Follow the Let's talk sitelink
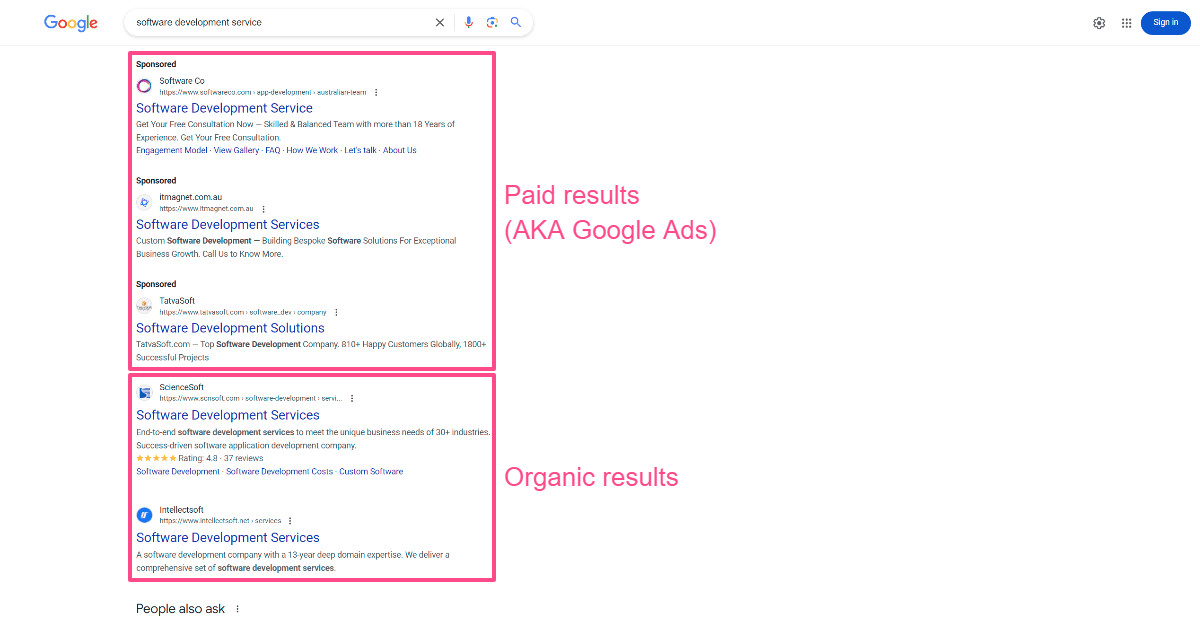The height and width of the screenshot is (617, 1200). tap(360, 150)
